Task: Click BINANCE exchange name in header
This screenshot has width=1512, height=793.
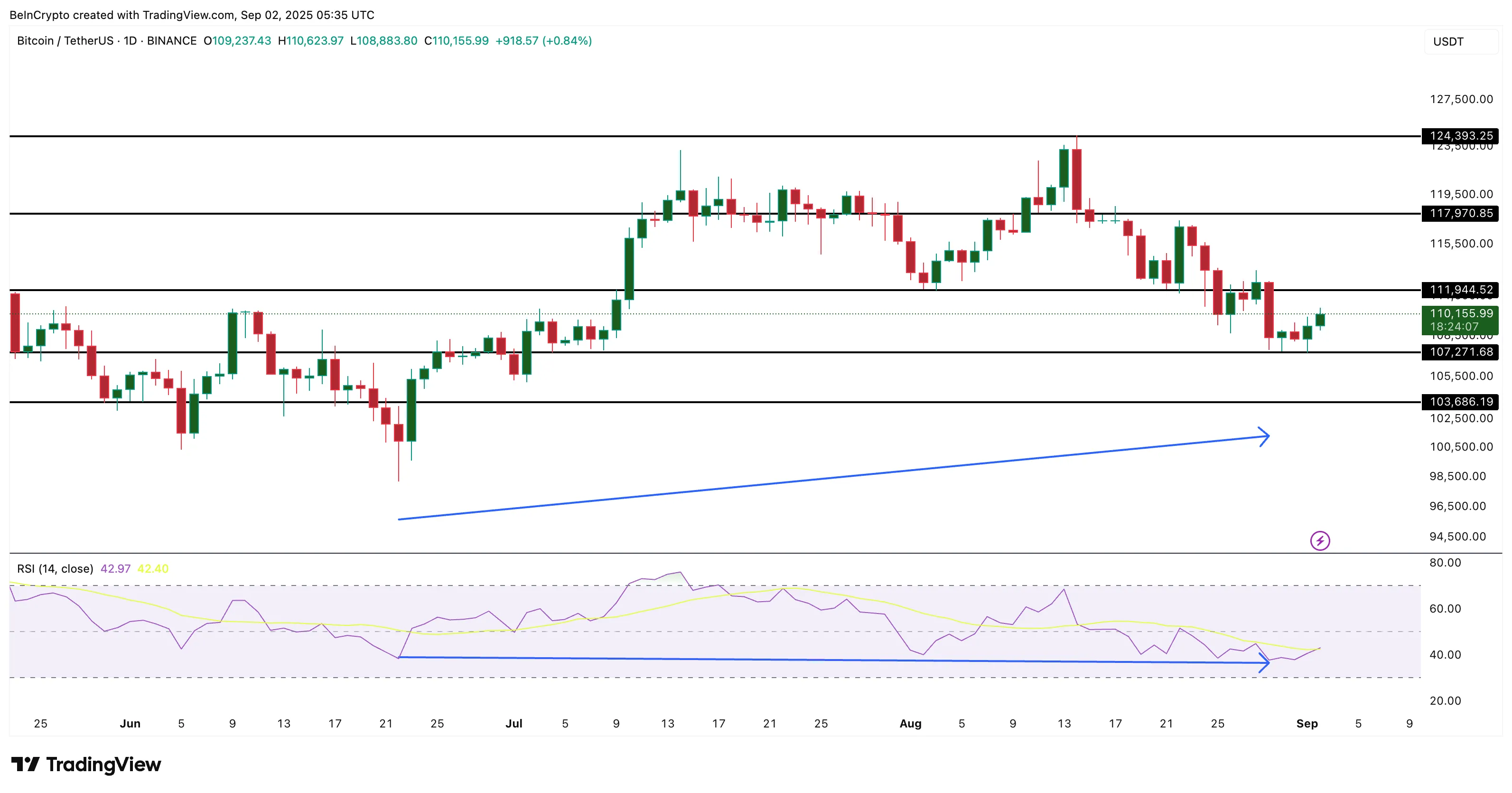Action: pyautogui.click(x=171, y=40)
